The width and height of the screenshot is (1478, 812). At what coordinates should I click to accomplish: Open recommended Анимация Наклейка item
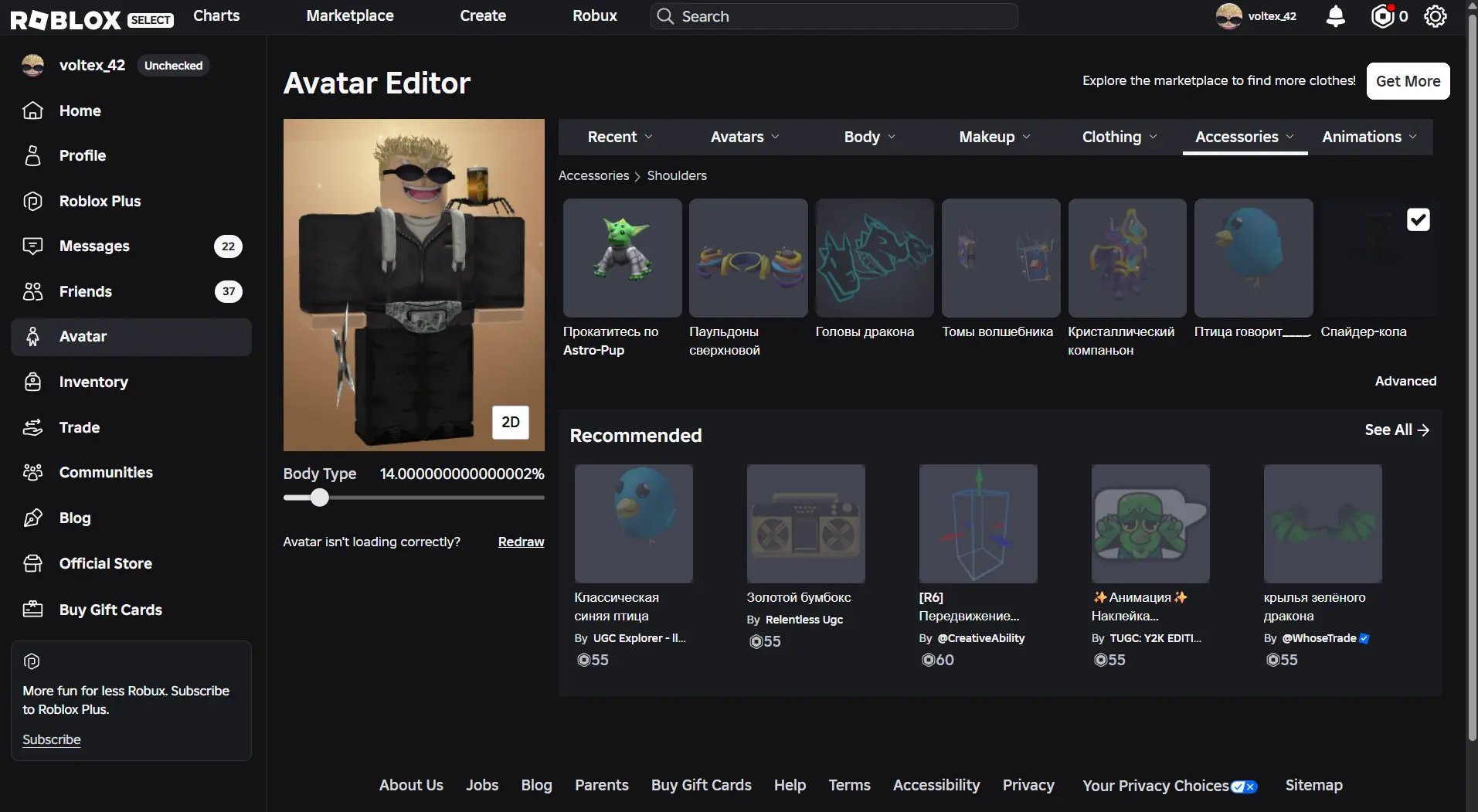pos(1150,524)
